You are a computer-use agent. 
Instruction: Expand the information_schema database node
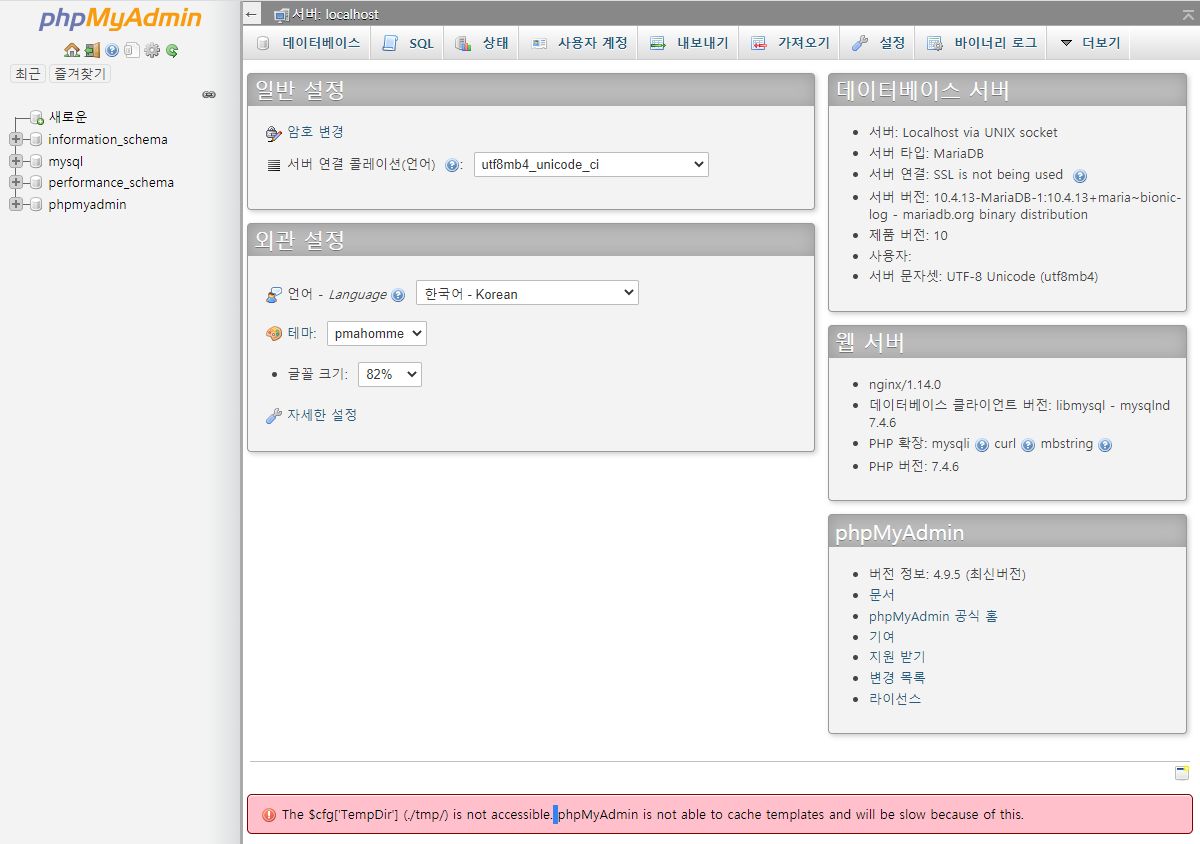pos(15,139)
